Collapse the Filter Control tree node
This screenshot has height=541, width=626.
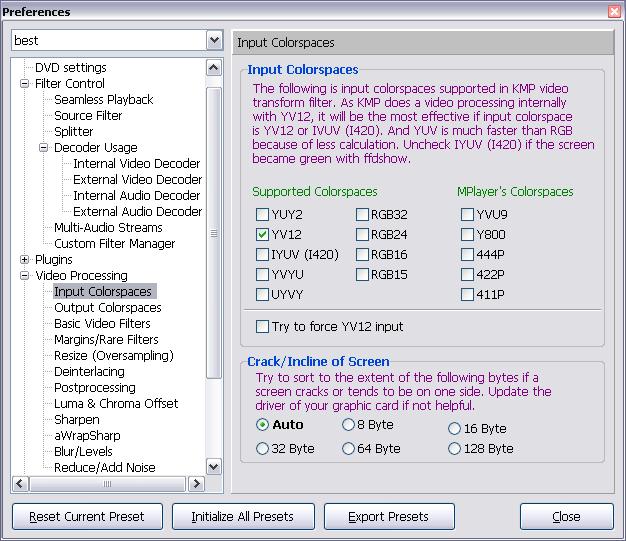tap(25, 84)
